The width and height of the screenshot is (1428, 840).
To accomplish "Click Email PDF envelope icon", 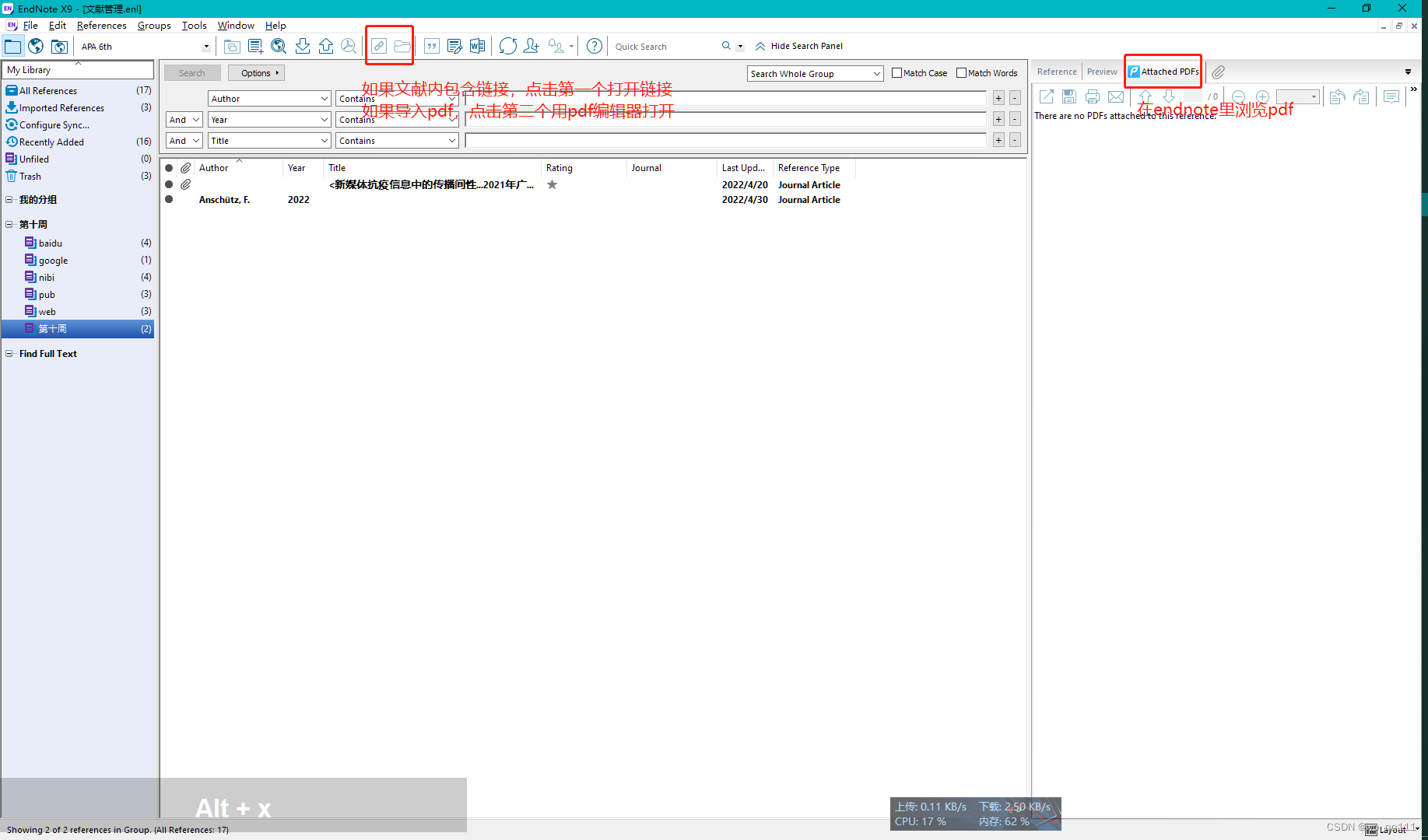I will coord(1116,97).
